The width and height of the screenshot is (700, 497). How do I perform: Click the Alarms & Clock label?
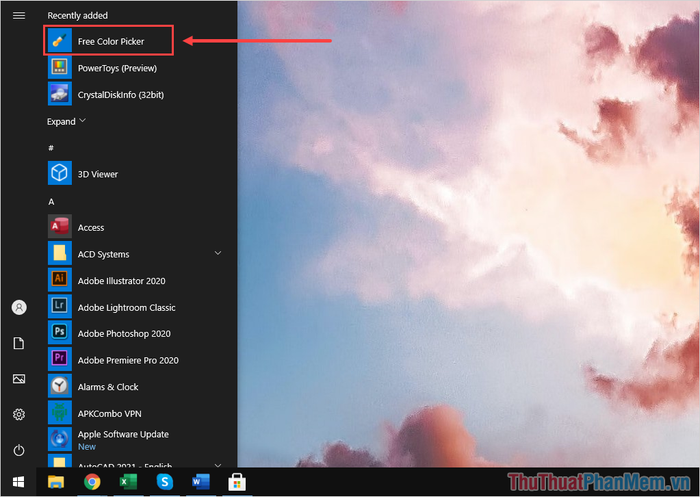point(108,387)
